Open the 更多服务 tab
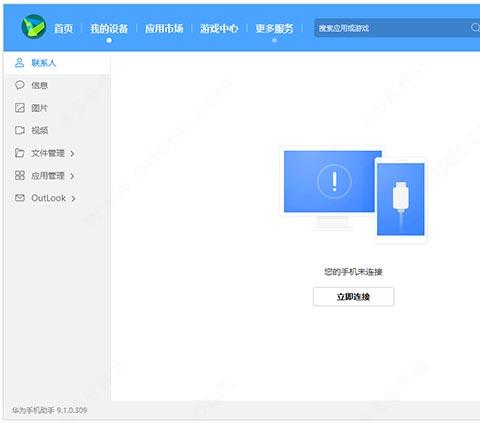 pos(274,29)
